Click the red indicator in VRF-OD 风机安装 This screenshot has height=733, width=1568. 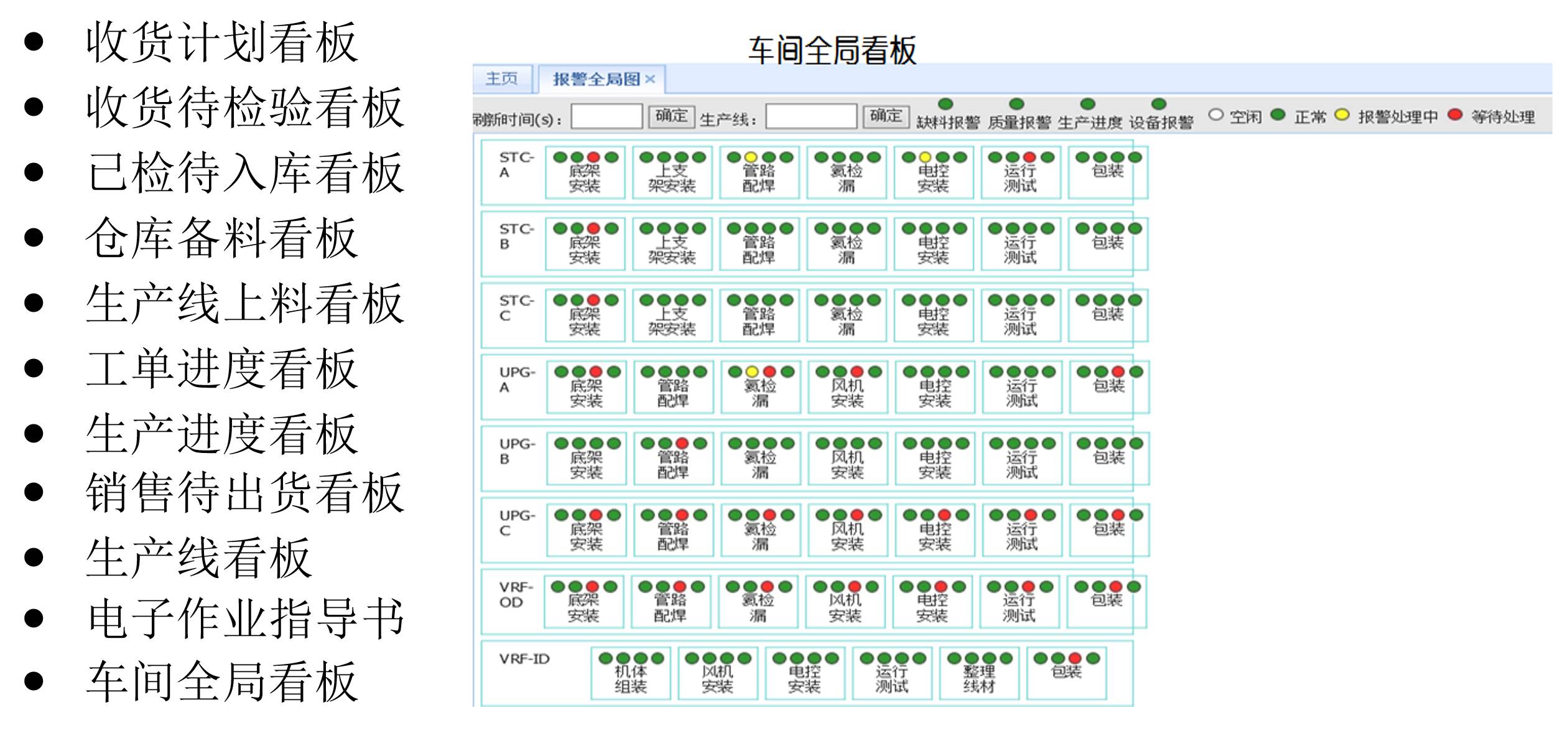[x=855, y=586]
